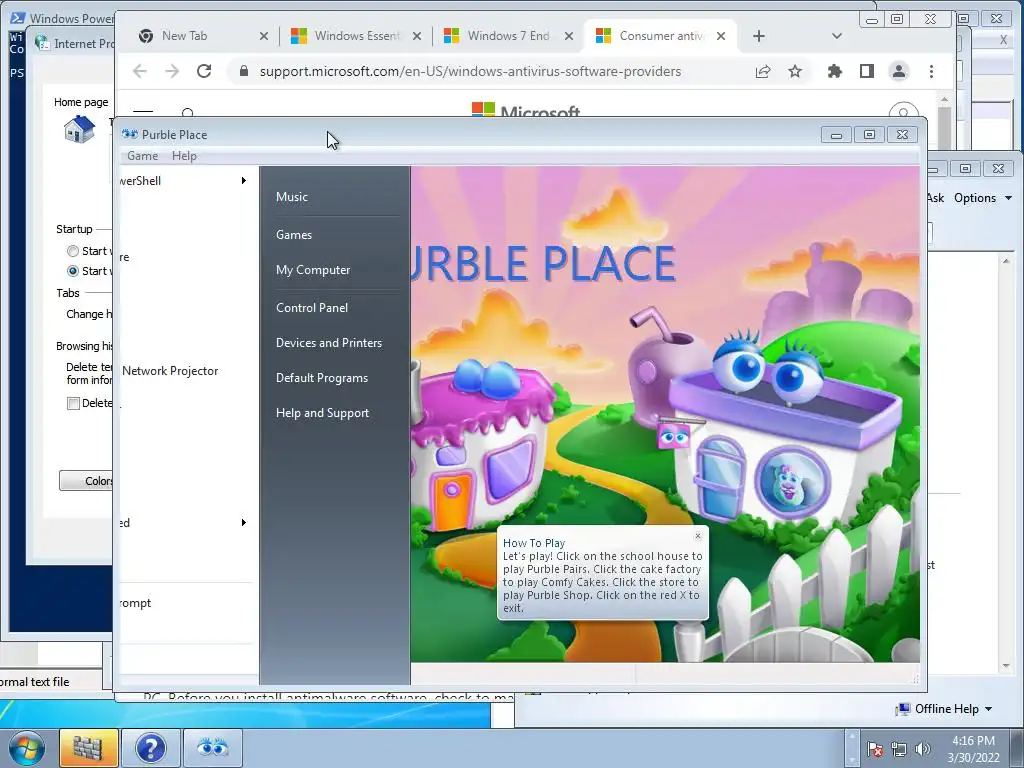Click the Chrome address bar URL
This screenshot has width=1024, height=768.
tap(470, 71)
